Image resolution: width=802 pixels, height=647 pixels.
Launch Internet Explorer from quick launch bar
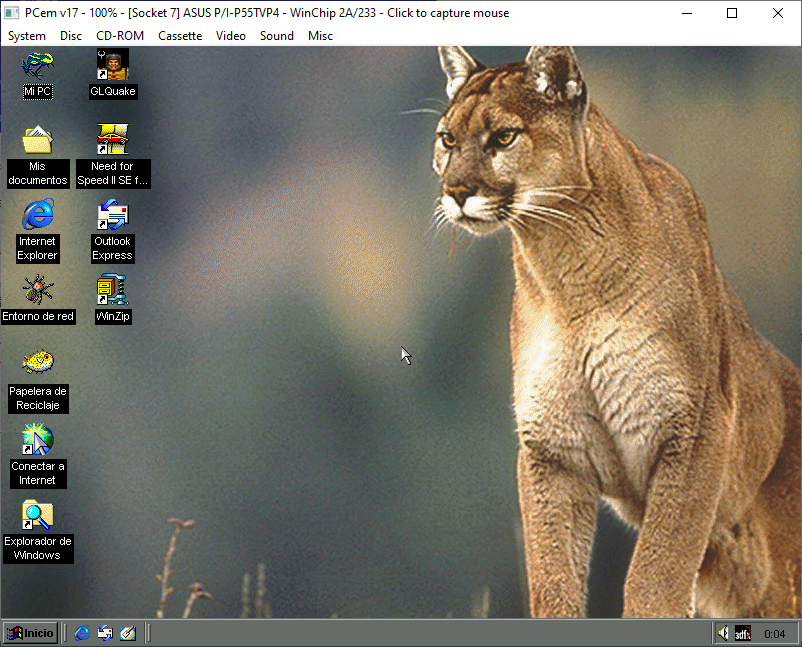click(x=82, y=633)
